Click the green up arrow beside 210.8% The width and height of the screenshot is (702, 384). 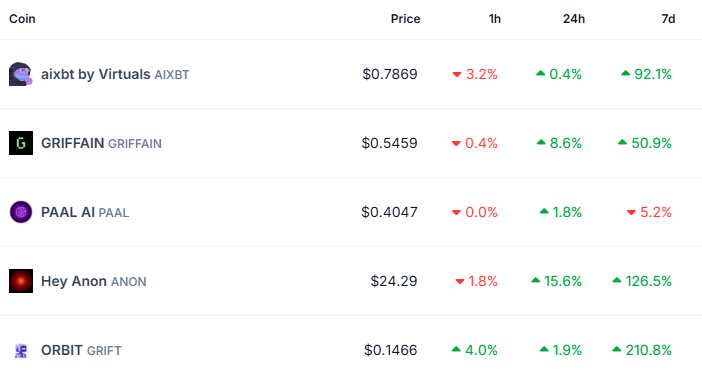coord(616,349)
